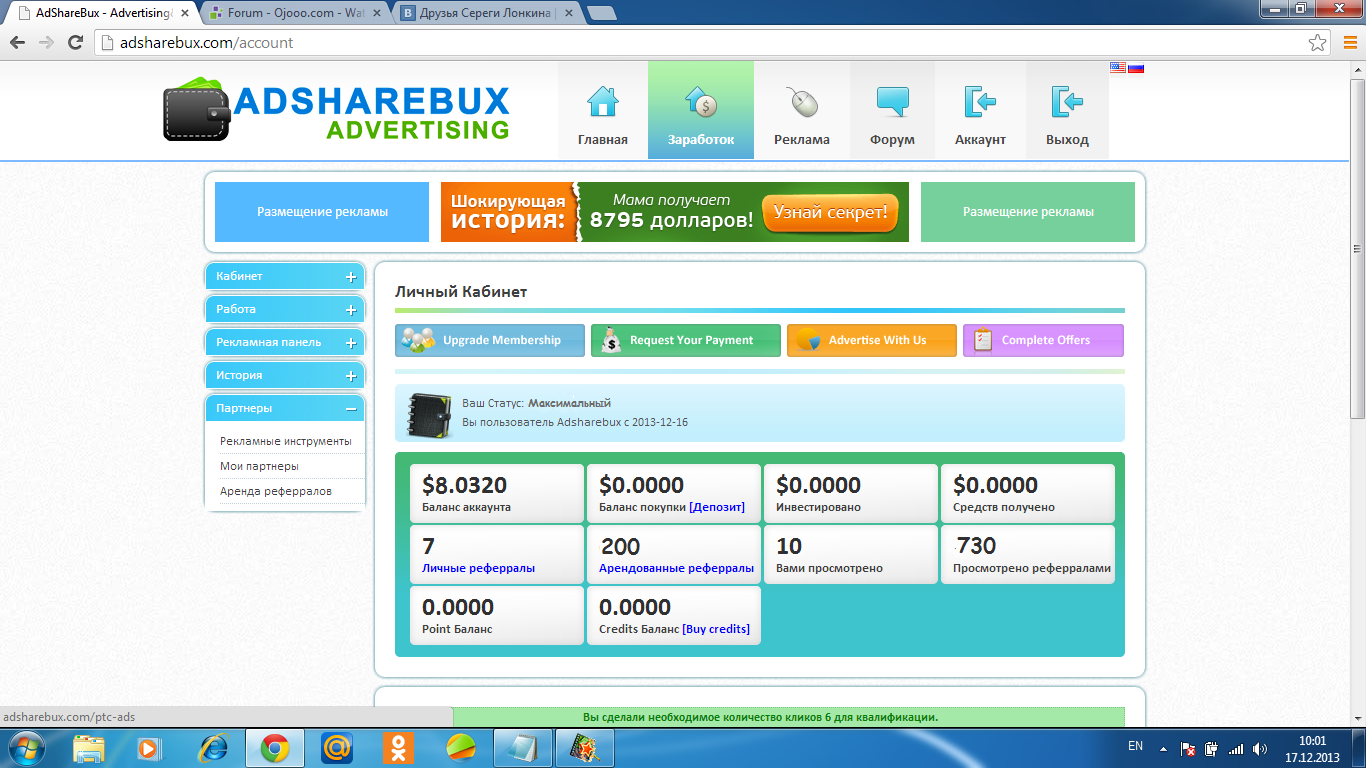This screenshot has width=1366, height=768.
Task: Click the EN language indicator
Action: click(x=1135, y=746)
